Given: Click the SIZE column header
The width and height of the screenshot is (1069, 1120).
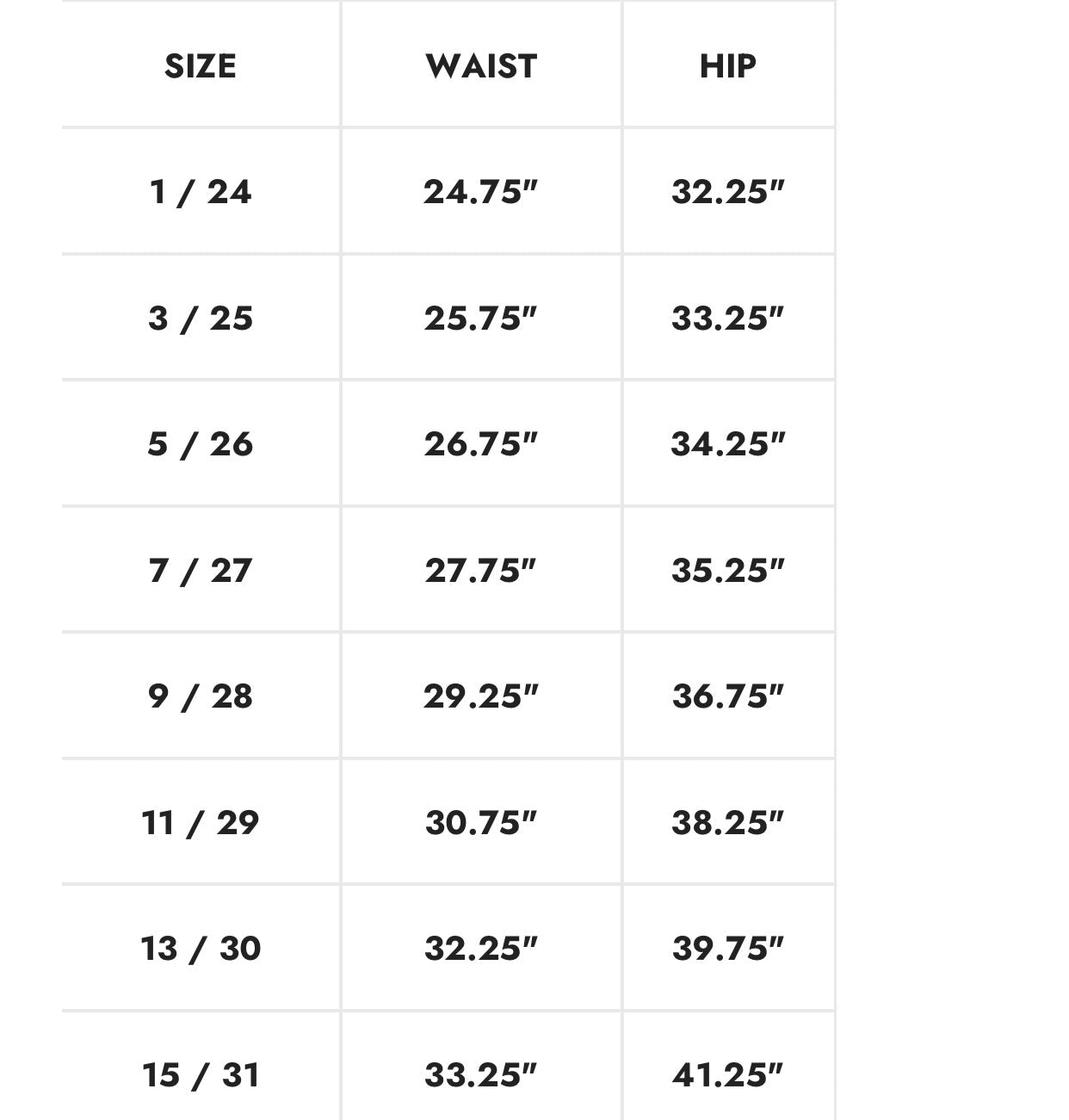Looking at the screenshot, I should click(x=201, y=66).
